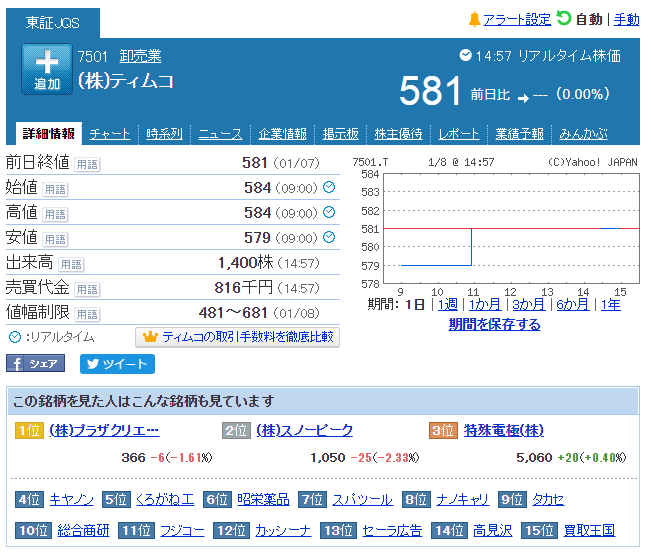Open the 業績予報 tab
This screenshot has width=651, height=556.
519,134
